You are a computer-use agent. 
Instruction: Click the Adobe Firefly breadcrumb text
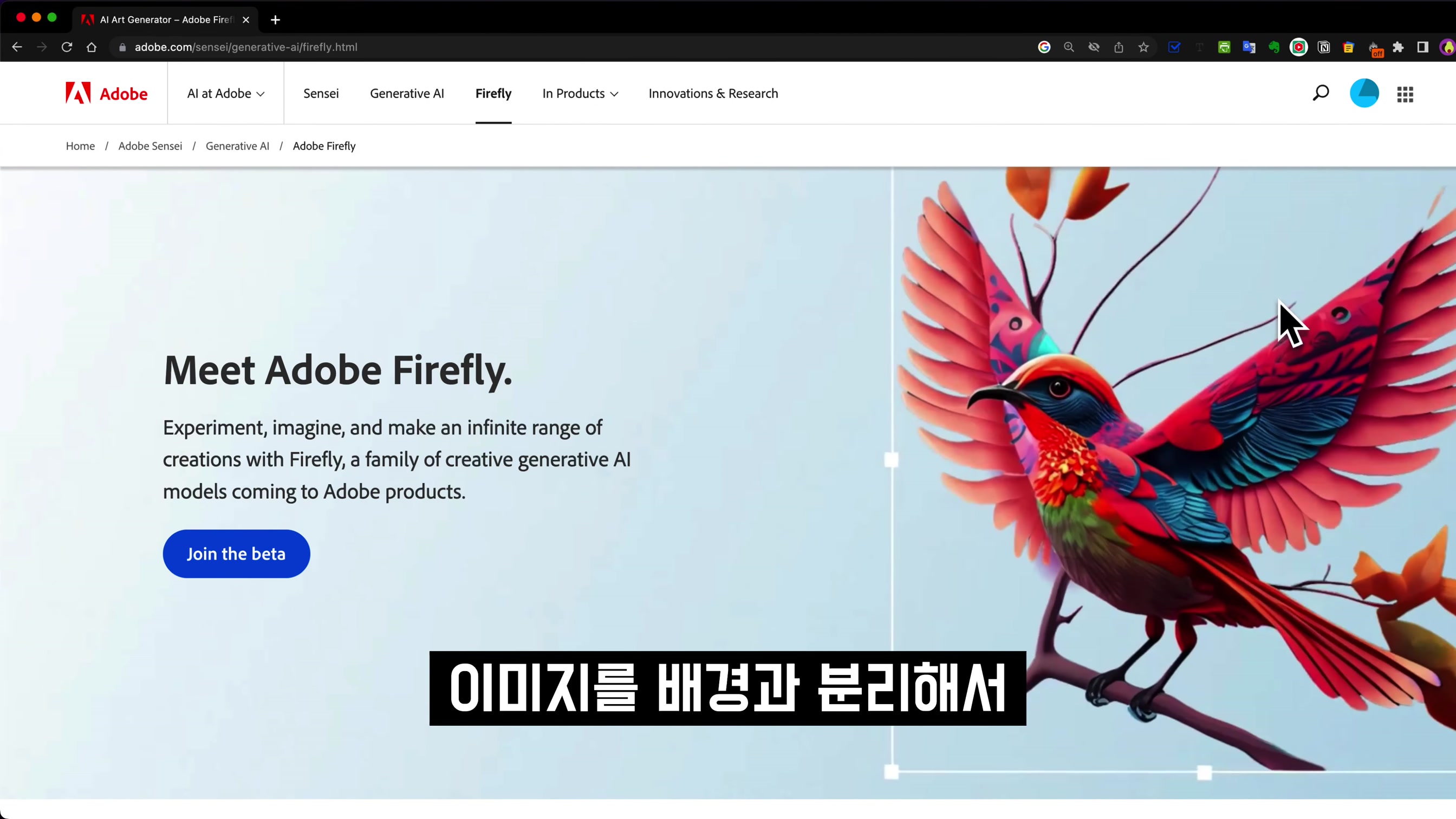point(324,146)
